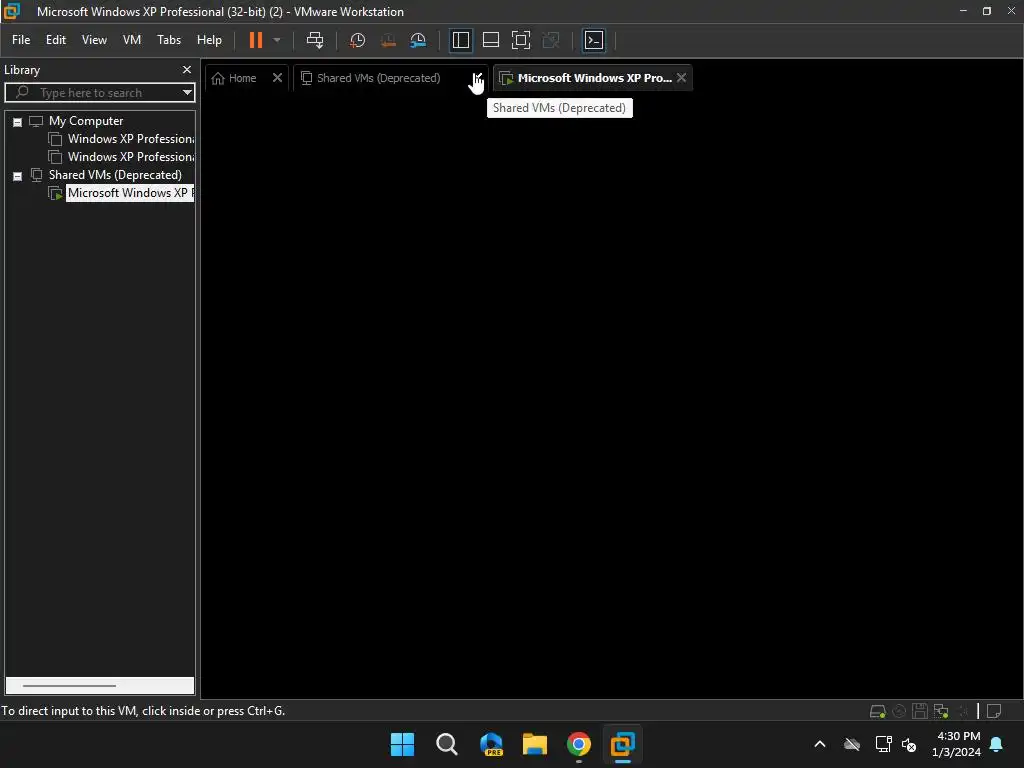
Task: Toggle the library sidebar view
Action: pyautogui.click(x=460, y=40)
